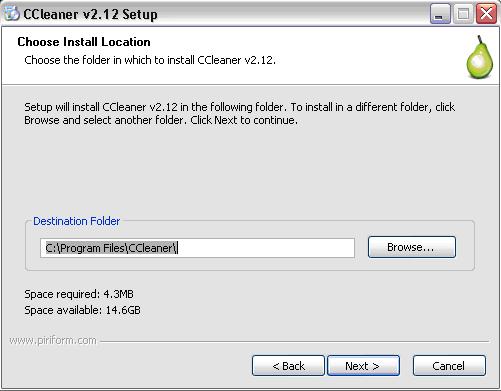Click the Space required: 4.3MB label
Screen dimensions: 501x391
click(x=79, y=294)
